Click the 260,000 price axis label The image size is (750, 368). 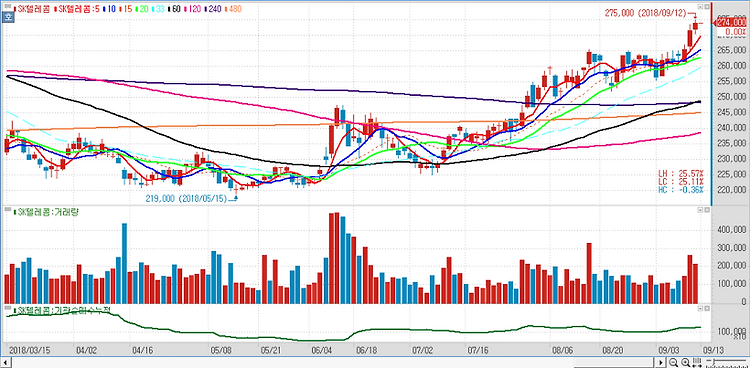(x=731, y=66)
